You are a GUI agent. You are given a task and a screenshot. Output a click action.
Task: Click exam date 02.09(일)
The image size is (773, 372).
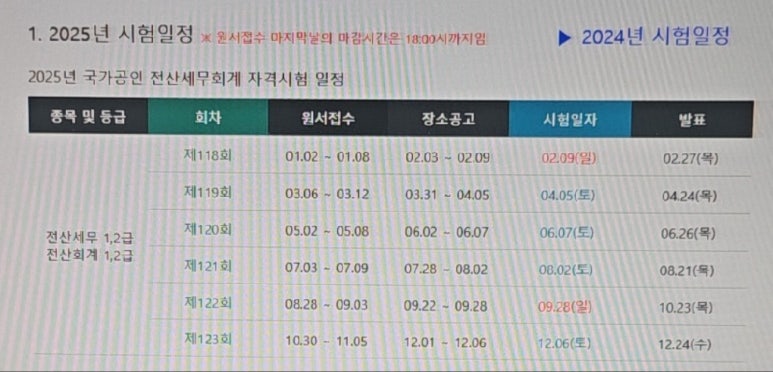coord(569,159)
